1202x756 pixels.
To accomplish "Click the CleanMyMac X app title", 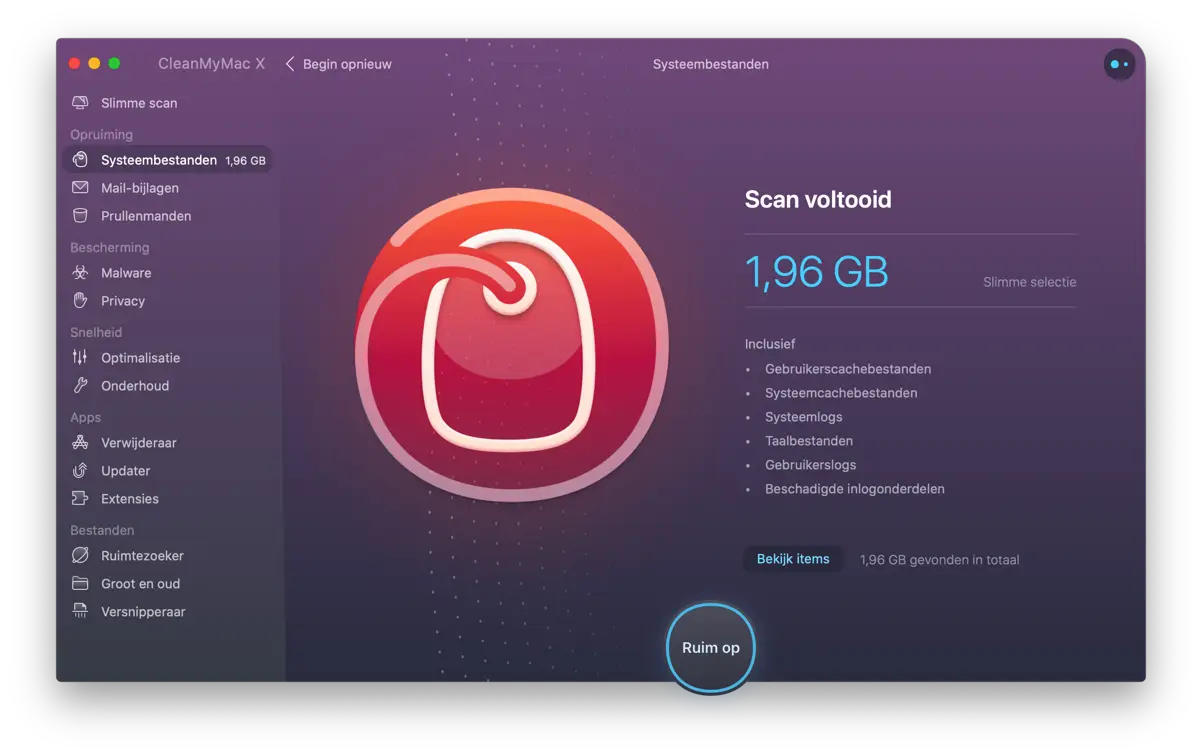I will pyautogui.click(x=212, y=64).
